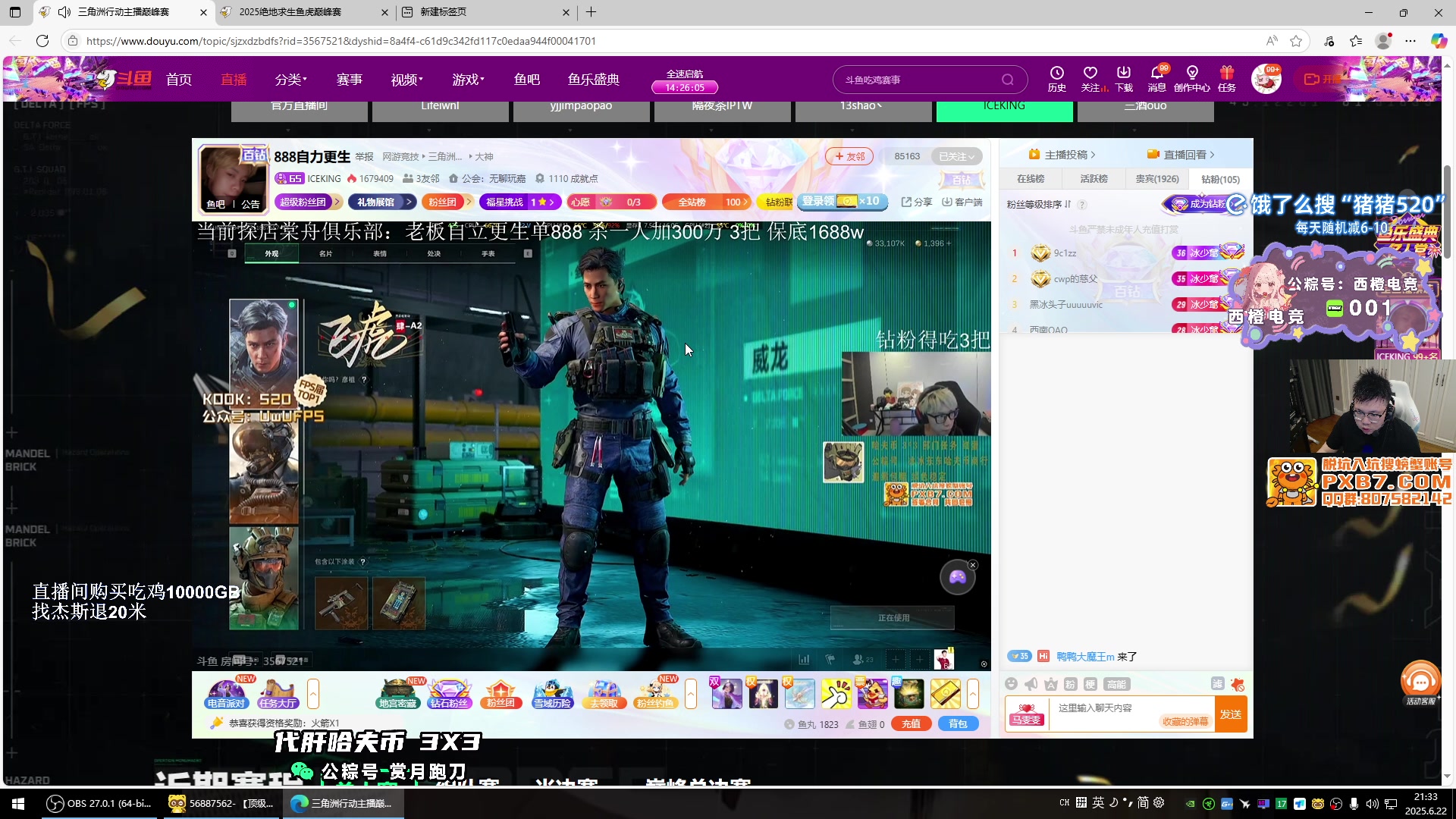Toggle the chat filter 滤 button
Viewport: 1456px width, 819px height.
pyautogui.click(x=1217, y=684)
